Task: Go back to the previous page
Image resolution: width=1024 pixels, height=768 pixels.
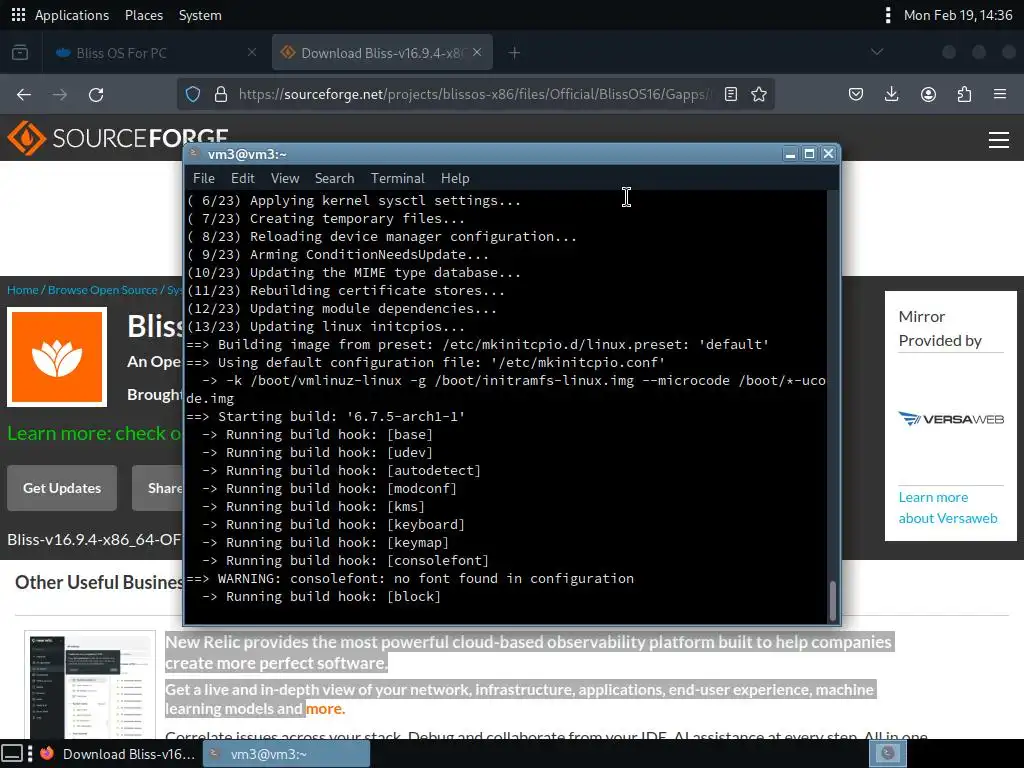Action: 24,95
